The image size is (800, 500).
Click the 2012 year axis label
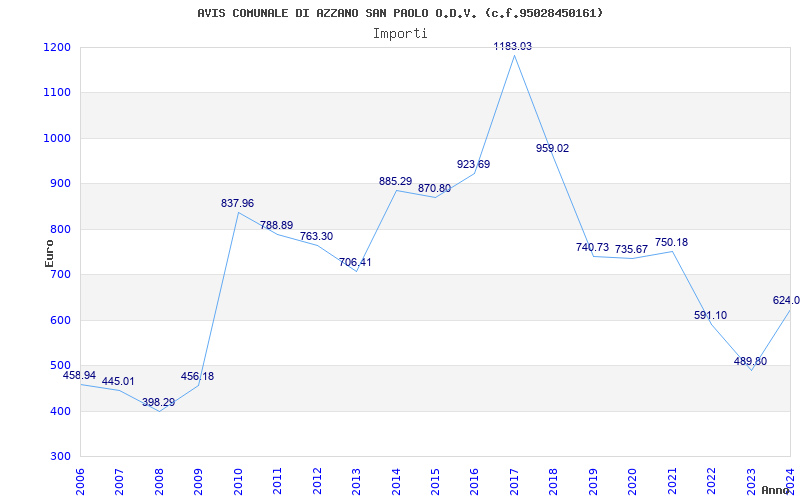(x=317, y=482)
